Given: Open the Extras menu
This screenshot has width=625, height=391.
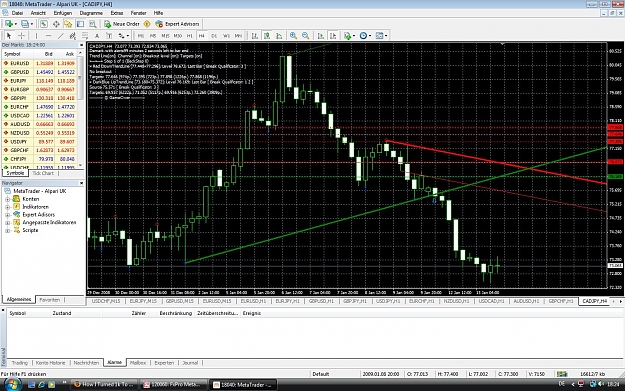Looking at the screenshot, I should pyautogui.click(x=117, y=13).
